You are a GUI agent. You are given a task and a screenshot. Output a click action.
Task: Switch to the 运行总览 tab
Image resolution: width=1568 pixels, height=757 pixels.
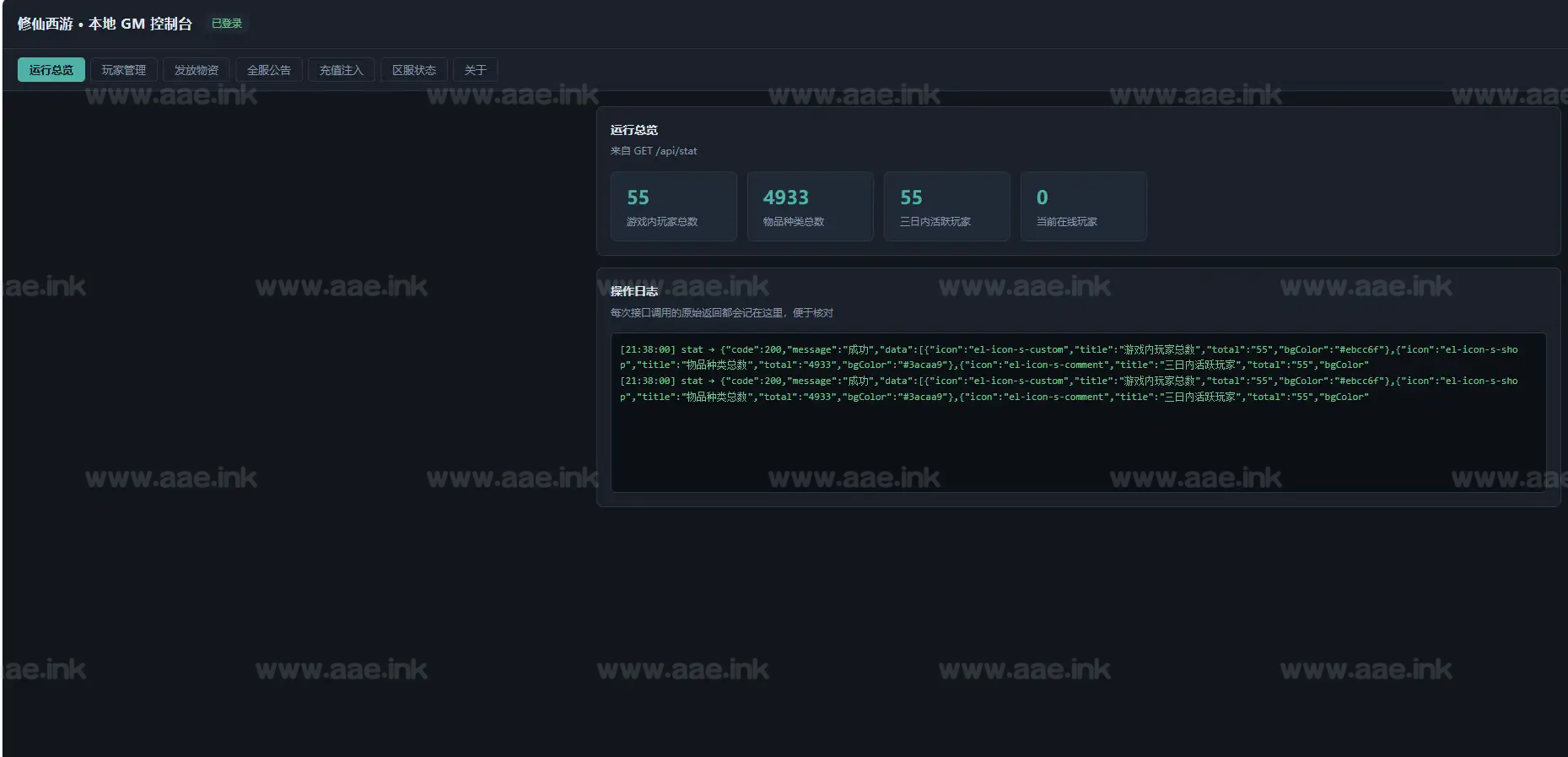51,70
